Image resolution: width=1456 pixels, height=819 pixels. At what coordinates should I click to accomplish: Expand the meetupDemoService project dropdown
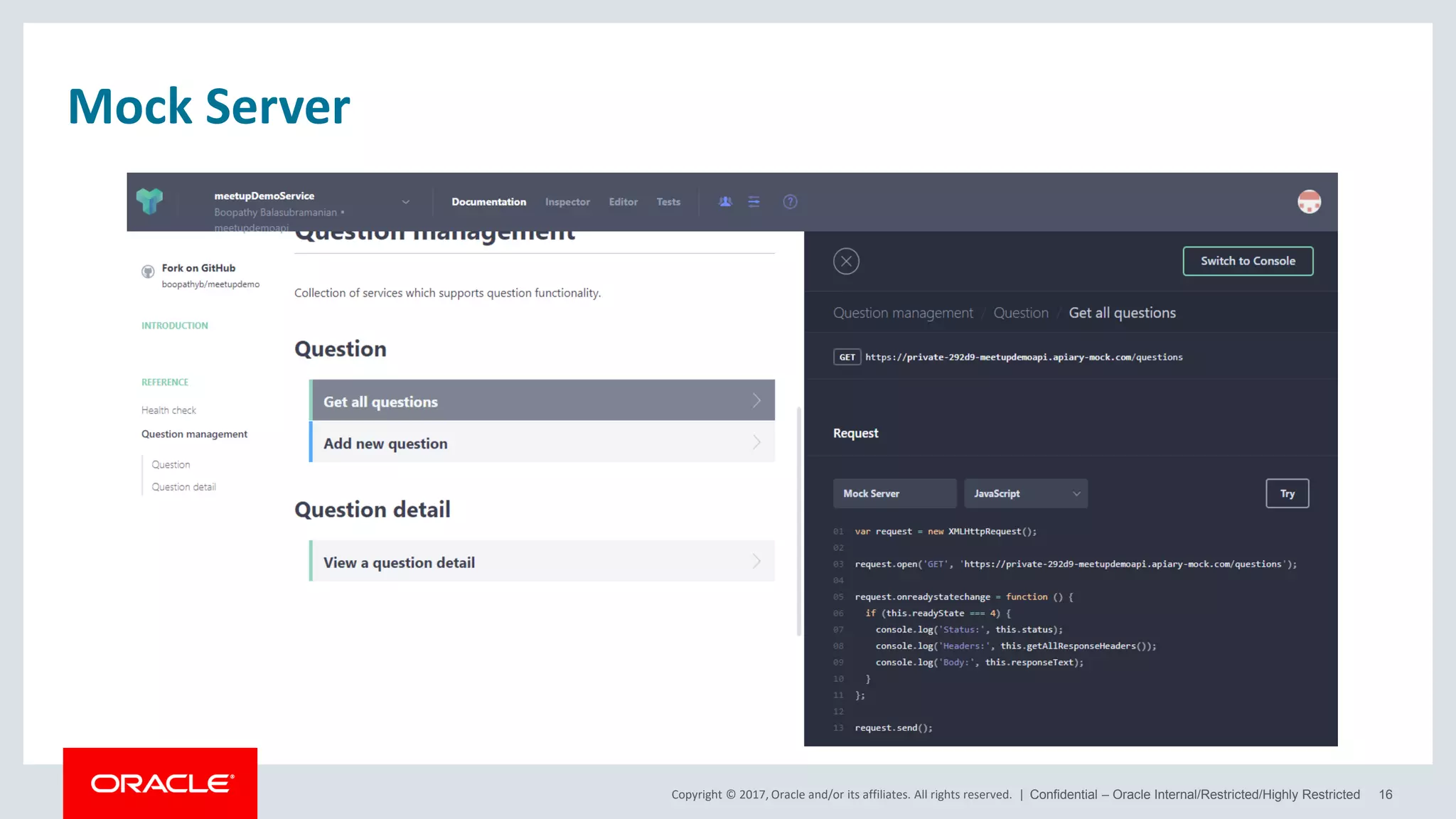(406, 202)
